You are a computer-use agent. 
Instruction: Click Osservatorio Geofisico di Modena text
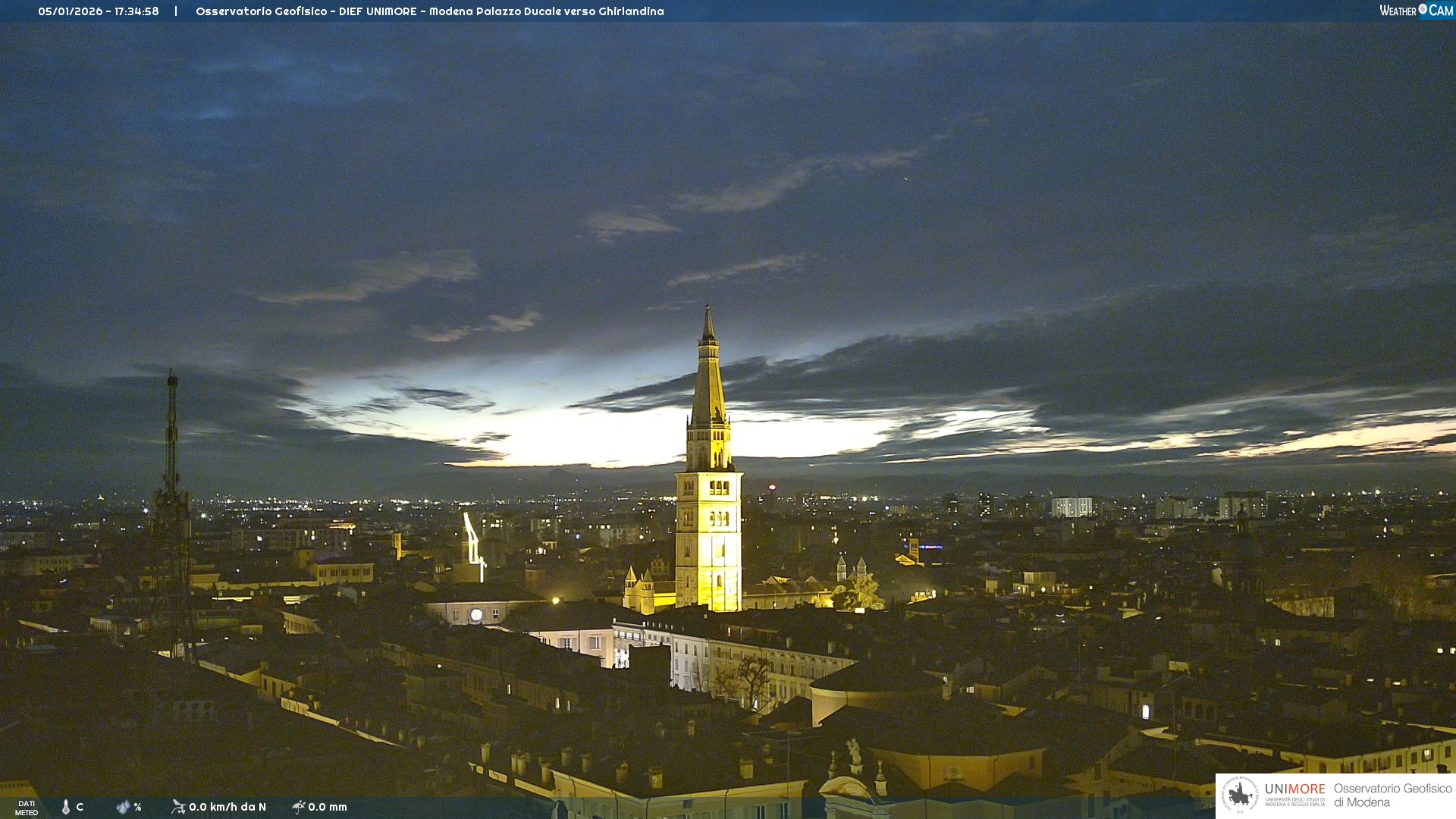(x=1392, y=795)
